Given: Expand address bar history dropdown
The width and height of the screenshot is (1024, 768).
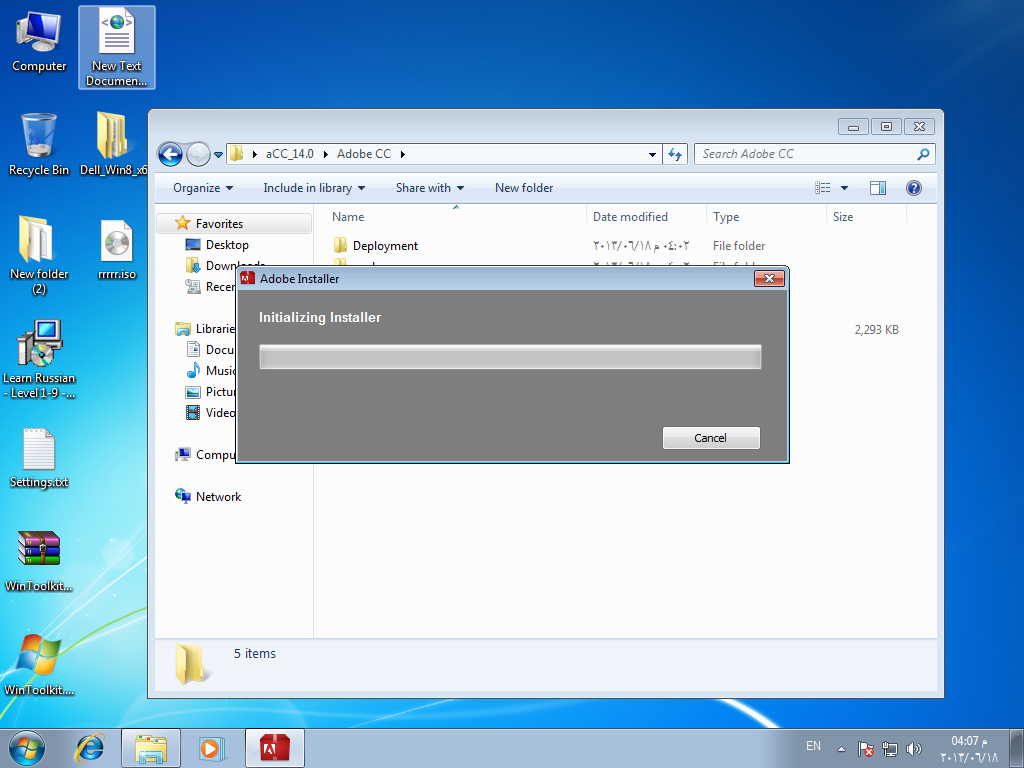Looking at the screenshot, I should point(652,155).
